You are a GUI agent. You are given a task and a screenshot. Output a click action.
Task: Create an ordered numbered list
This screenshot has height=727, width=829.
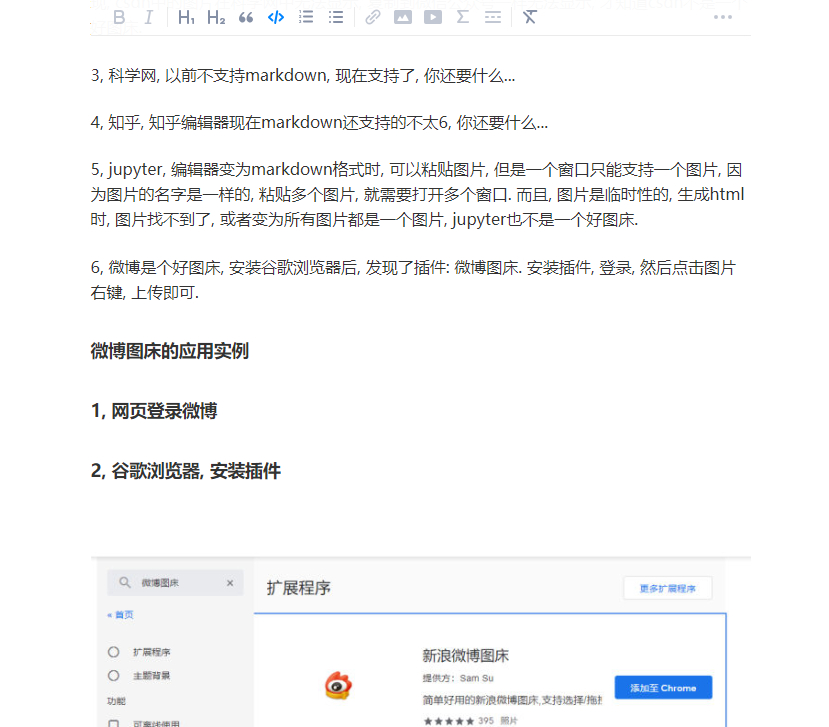[x=306, y=17]
